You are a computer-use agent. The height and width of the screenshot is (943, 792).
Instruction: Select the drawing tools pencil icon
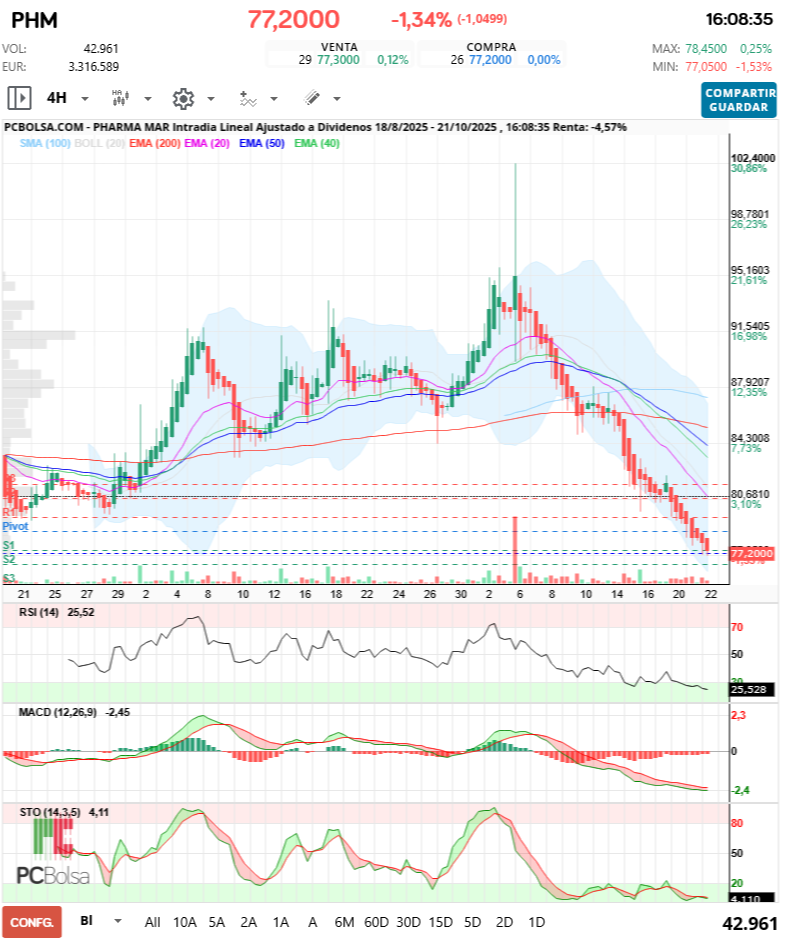[x=311, y=98]
